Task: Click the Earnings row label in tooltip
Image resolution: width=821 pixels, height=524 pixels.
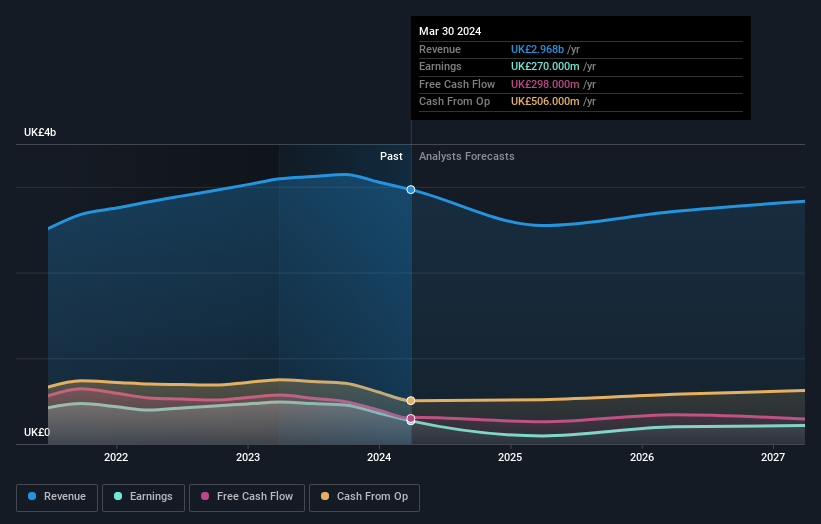Action: [x=440, y=66]
